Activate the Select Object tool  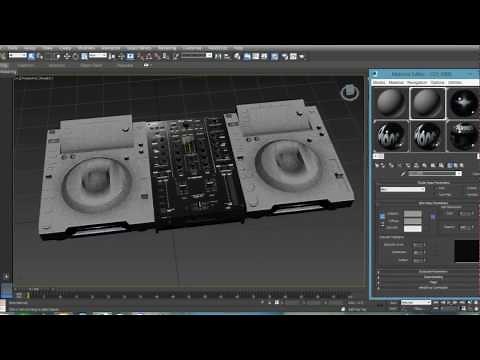coord(31,56)
